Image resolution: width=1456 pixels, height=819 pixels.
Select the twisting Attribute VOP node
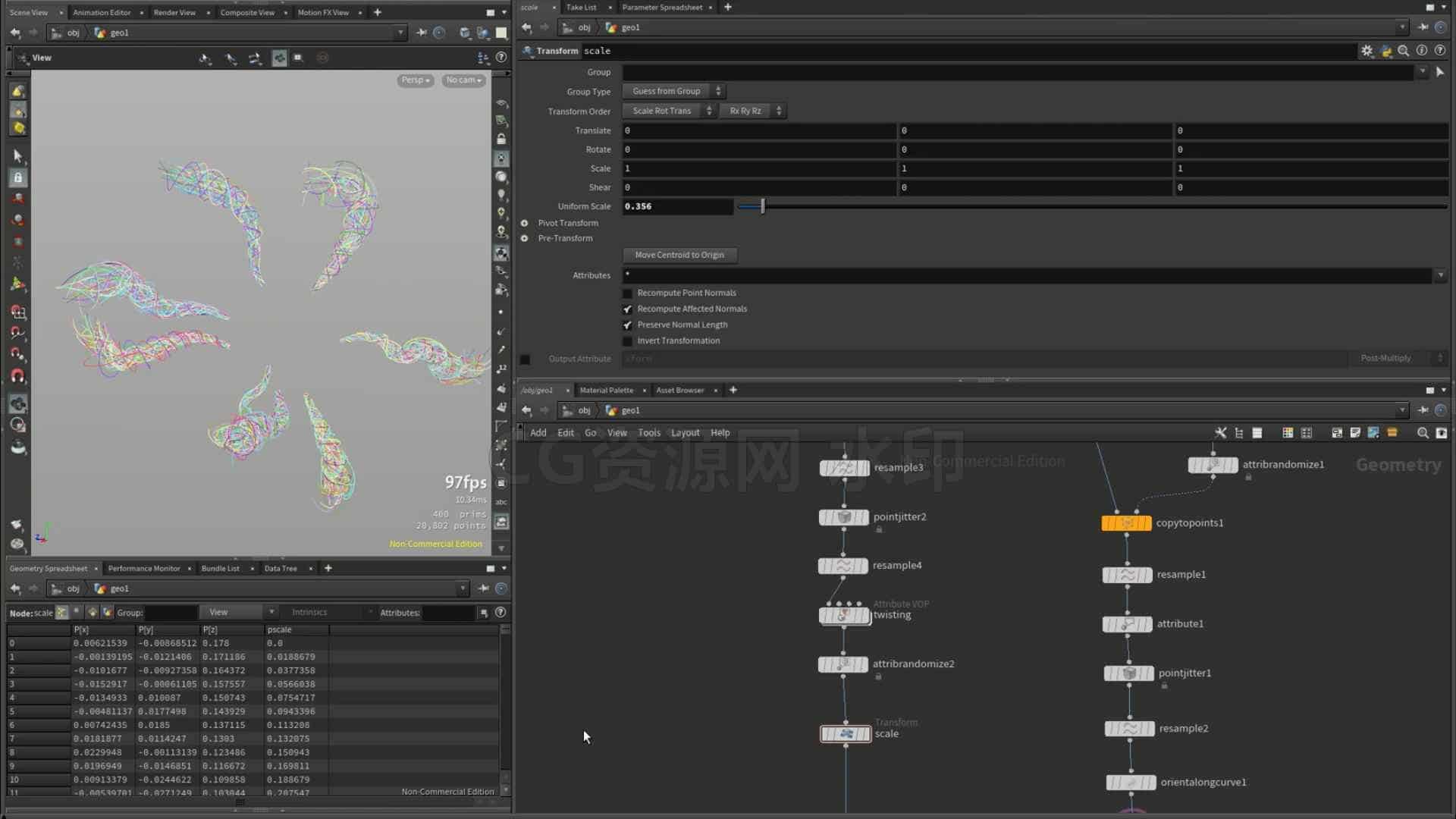pos(844,615)
